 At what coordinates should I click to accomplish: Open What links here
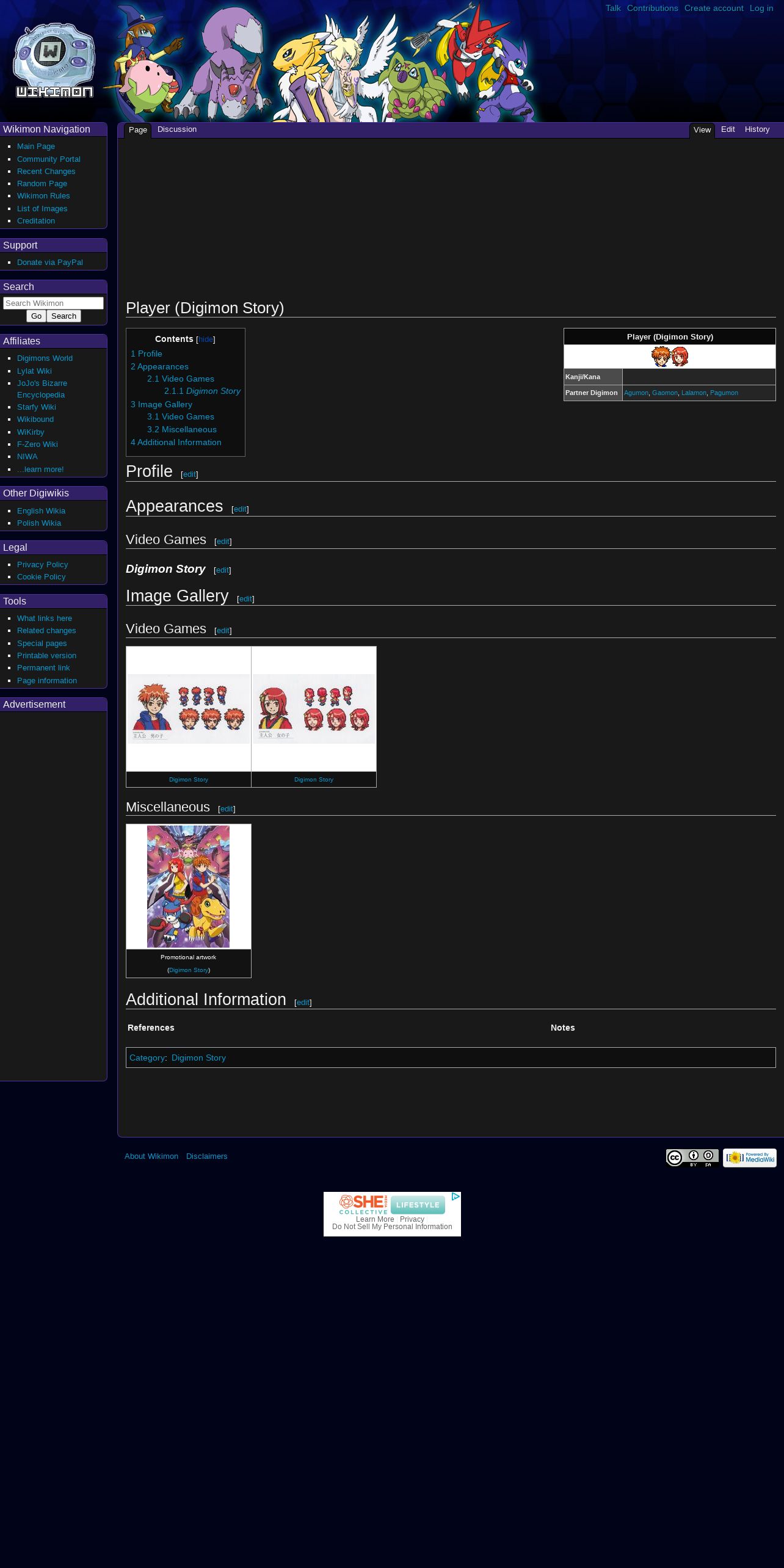tap(45, 619)
